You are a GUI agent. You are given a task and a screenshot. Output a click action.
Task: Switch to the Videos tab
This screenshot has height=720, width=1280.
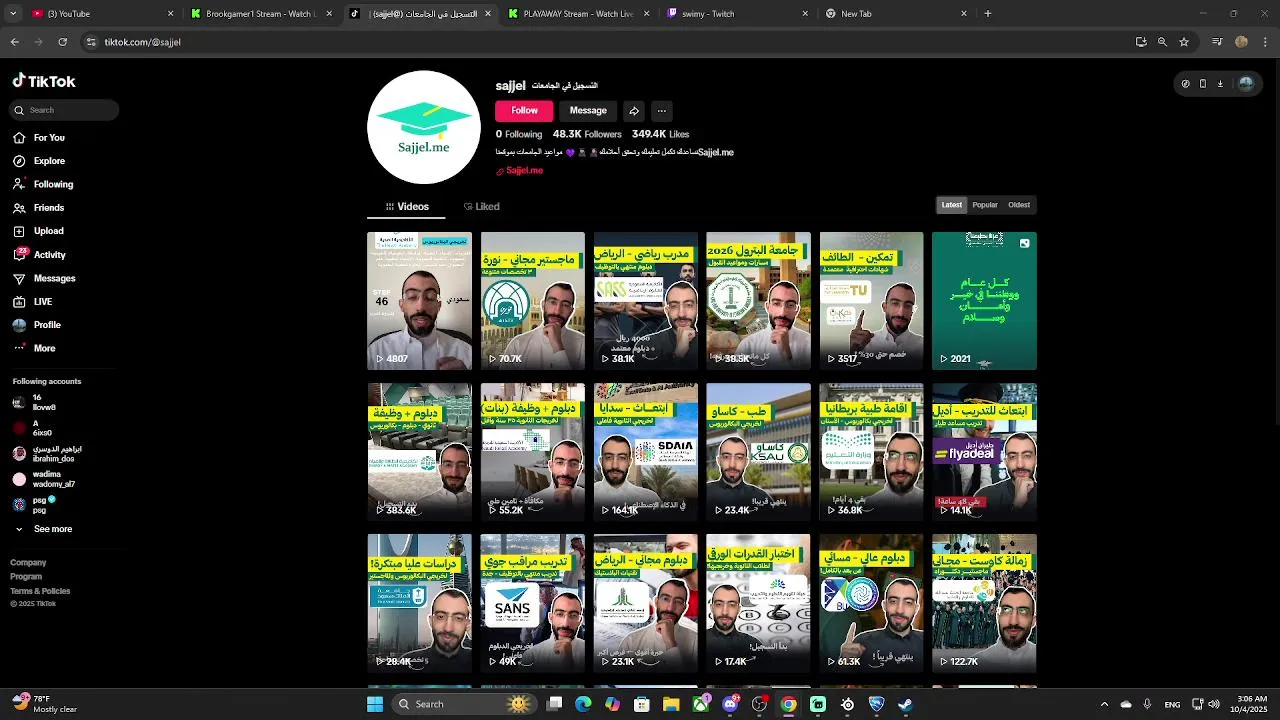[x=407, y=207]
